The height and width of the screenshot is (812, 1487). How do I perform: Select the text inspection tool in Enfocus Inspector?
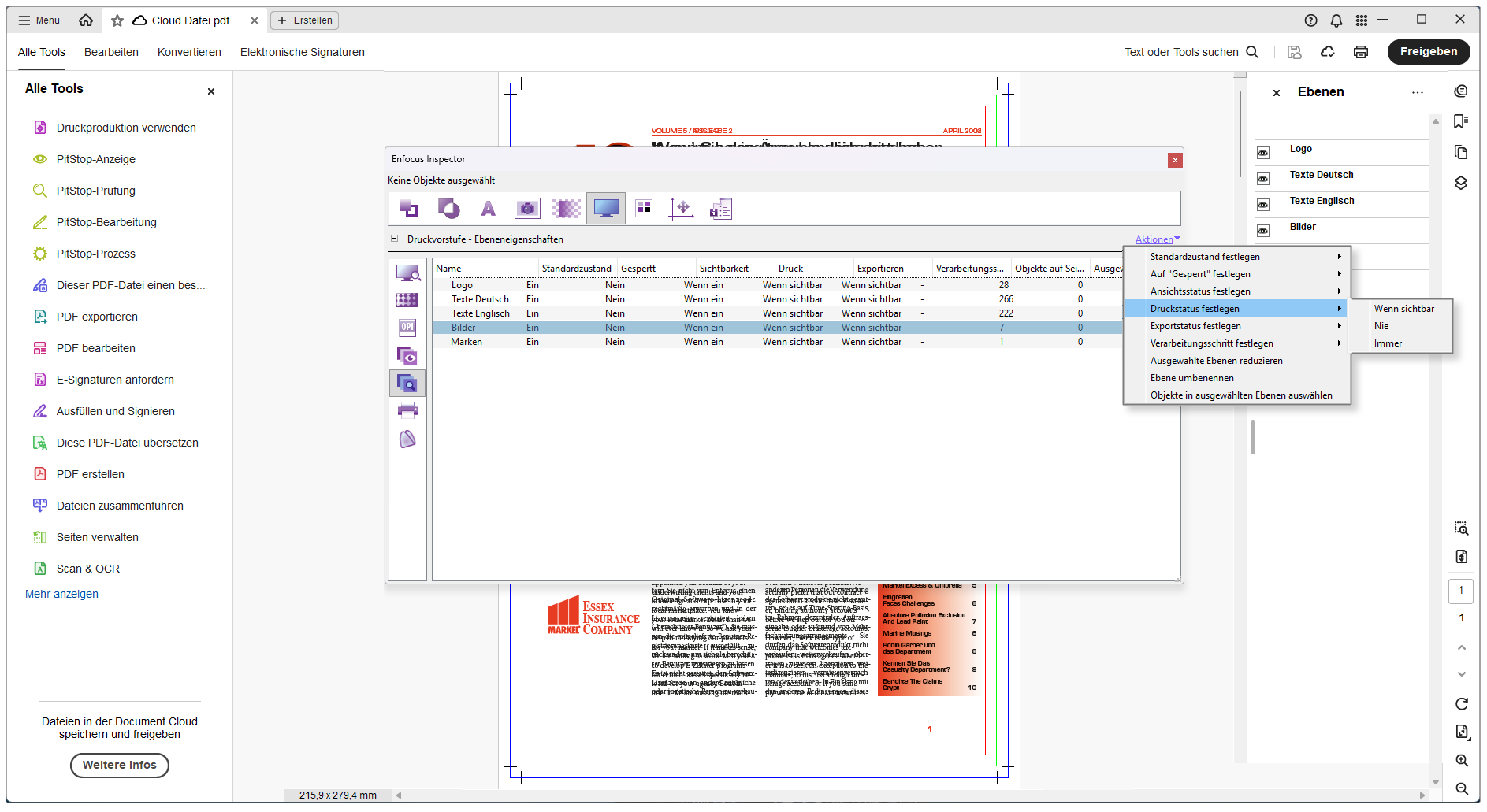(488, 208)
